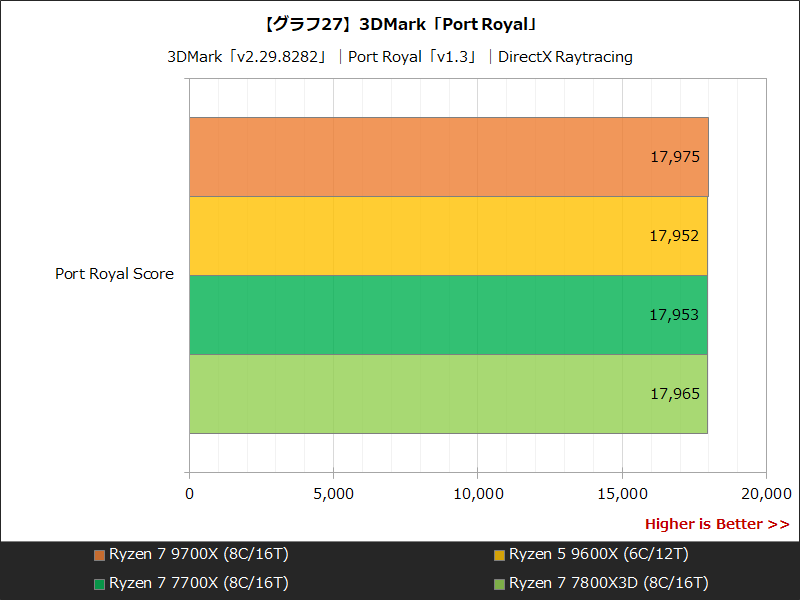Image resolution: width=800 pixels, height=600 pixels.
Task: Click the light green Ryzen 7 7800X3D legend swatch
Action: 499,584
